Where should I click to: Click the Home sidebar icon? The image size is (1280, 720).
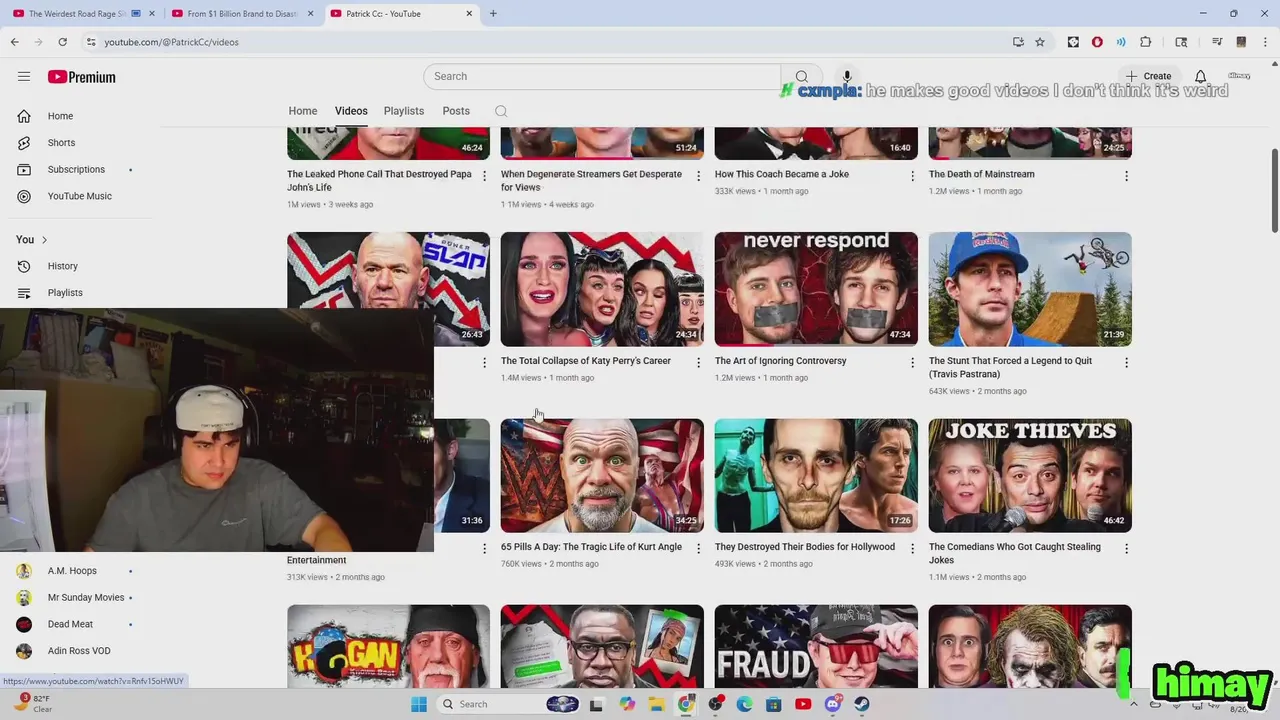coord(24,116)
